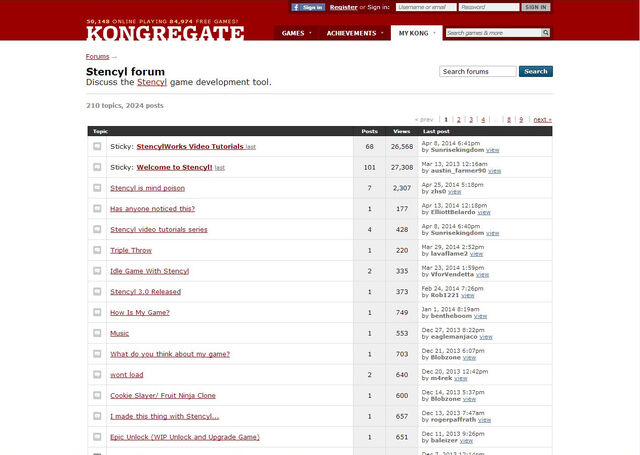Go to page 3 of topics
This screenshot has height=455, width=640.
471,120
